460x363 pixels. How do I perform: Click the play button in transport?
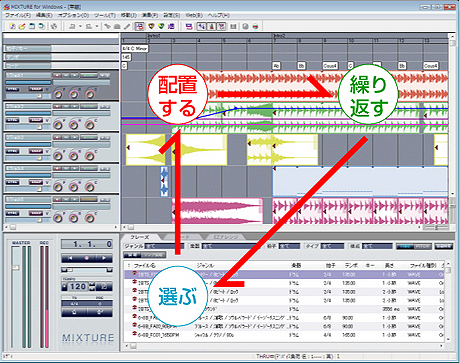click(104, 258)
